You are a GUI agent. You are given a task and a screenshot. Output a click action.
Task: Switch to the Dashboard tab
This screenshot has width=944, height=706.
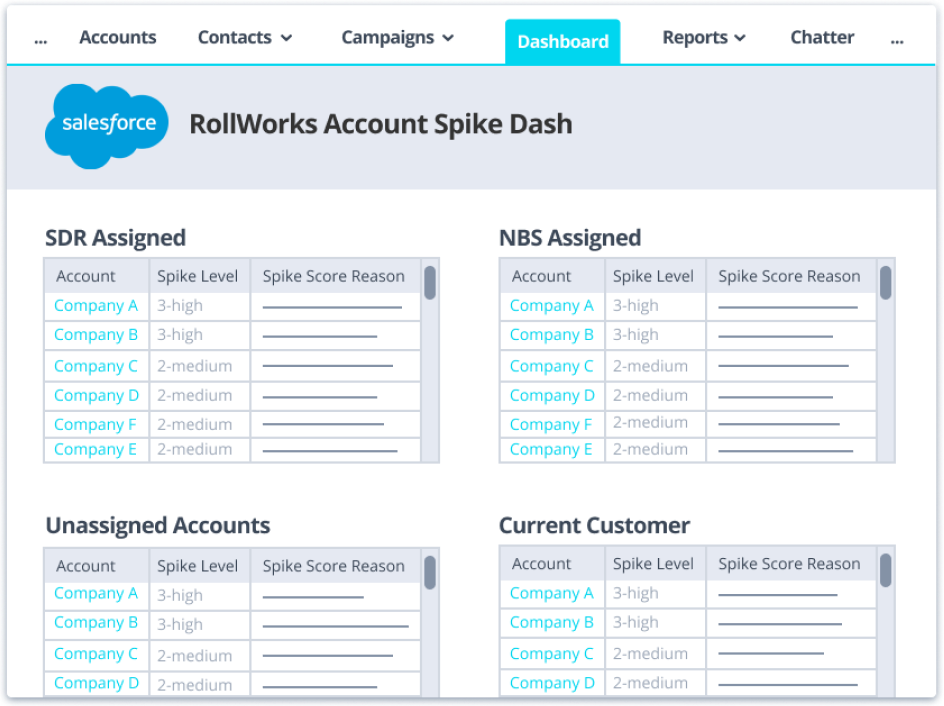click(x=562, y=41)
